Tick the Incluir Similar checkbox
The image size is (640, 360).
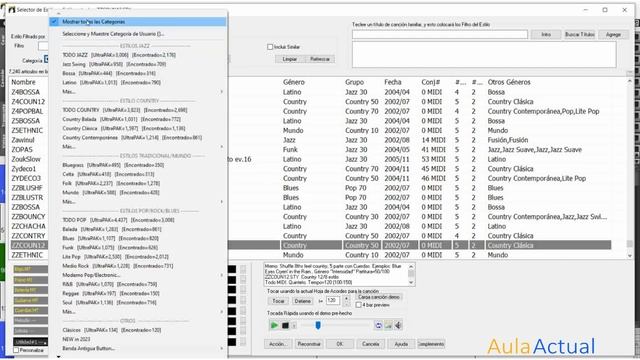pyautogui.click(x=270, y=47)
